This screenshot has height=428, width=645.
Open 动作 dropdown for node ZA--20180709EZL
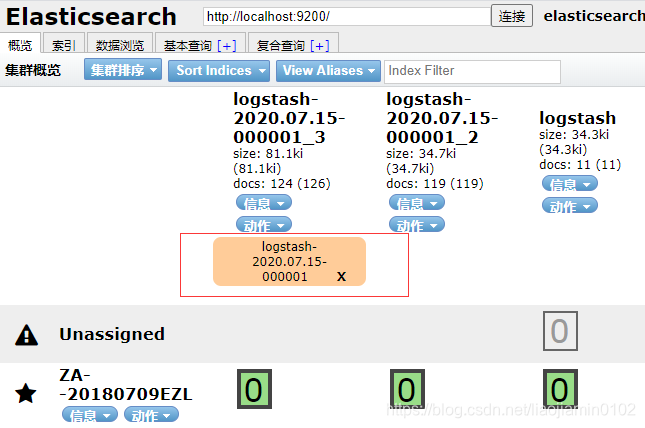click(x=151, y=414)
